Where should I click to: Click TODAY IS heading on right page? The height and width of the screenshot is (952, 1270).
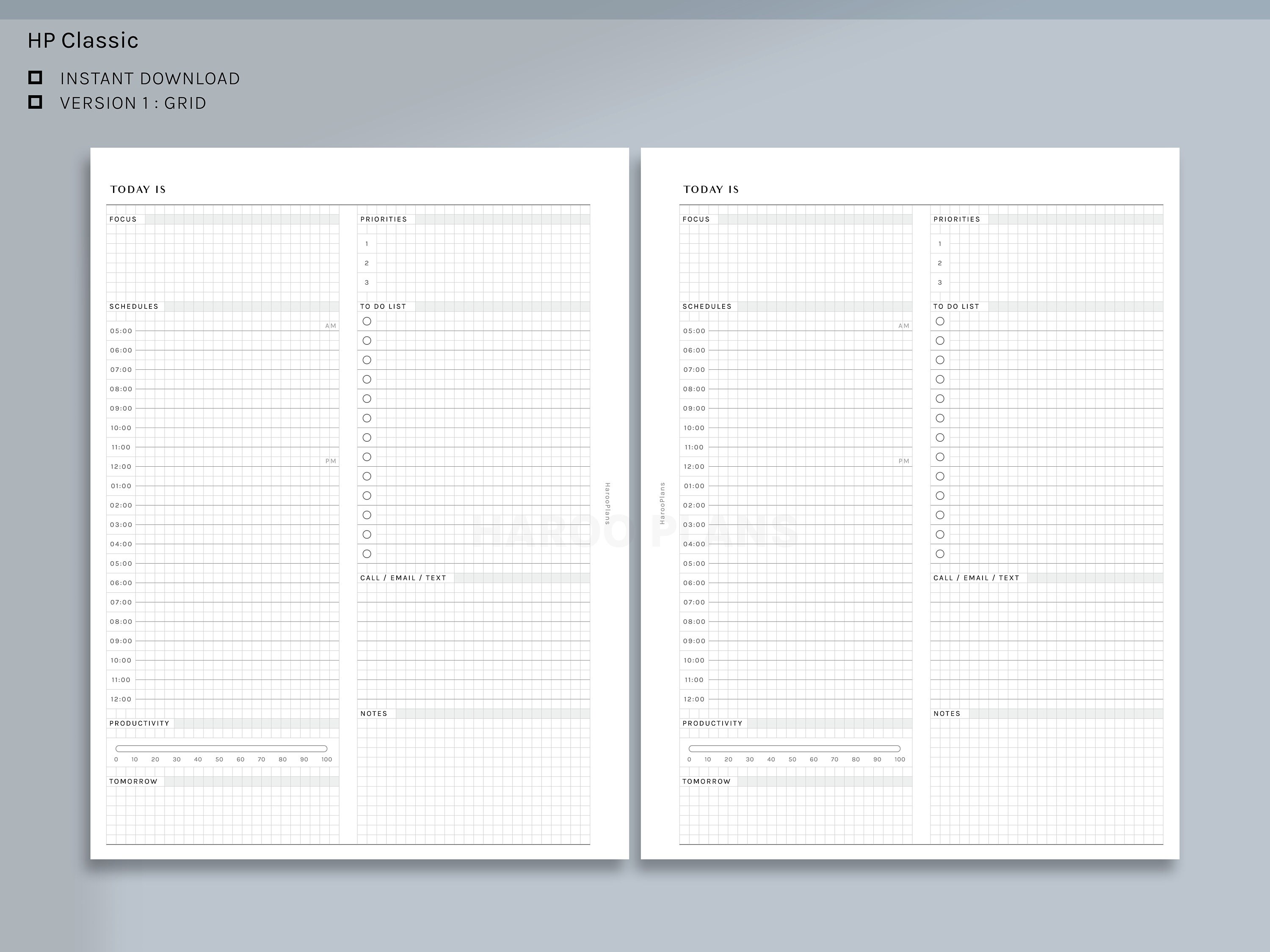(711, 190)
